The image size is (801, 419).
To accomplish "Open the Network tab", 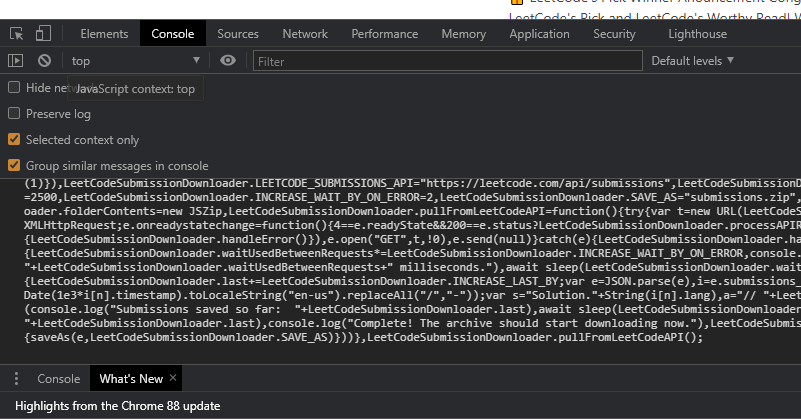I will point(305,34).
